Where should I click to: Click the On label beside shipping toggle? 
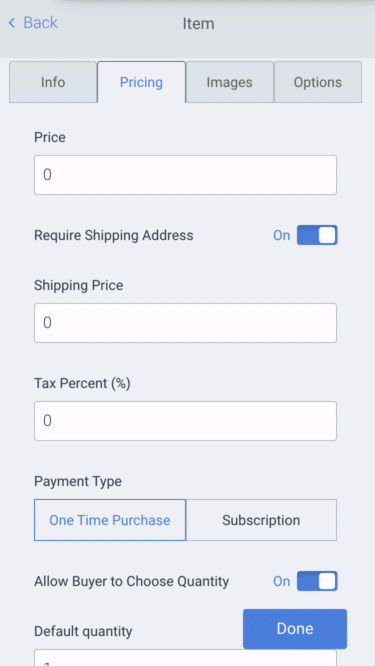point(282,235)
